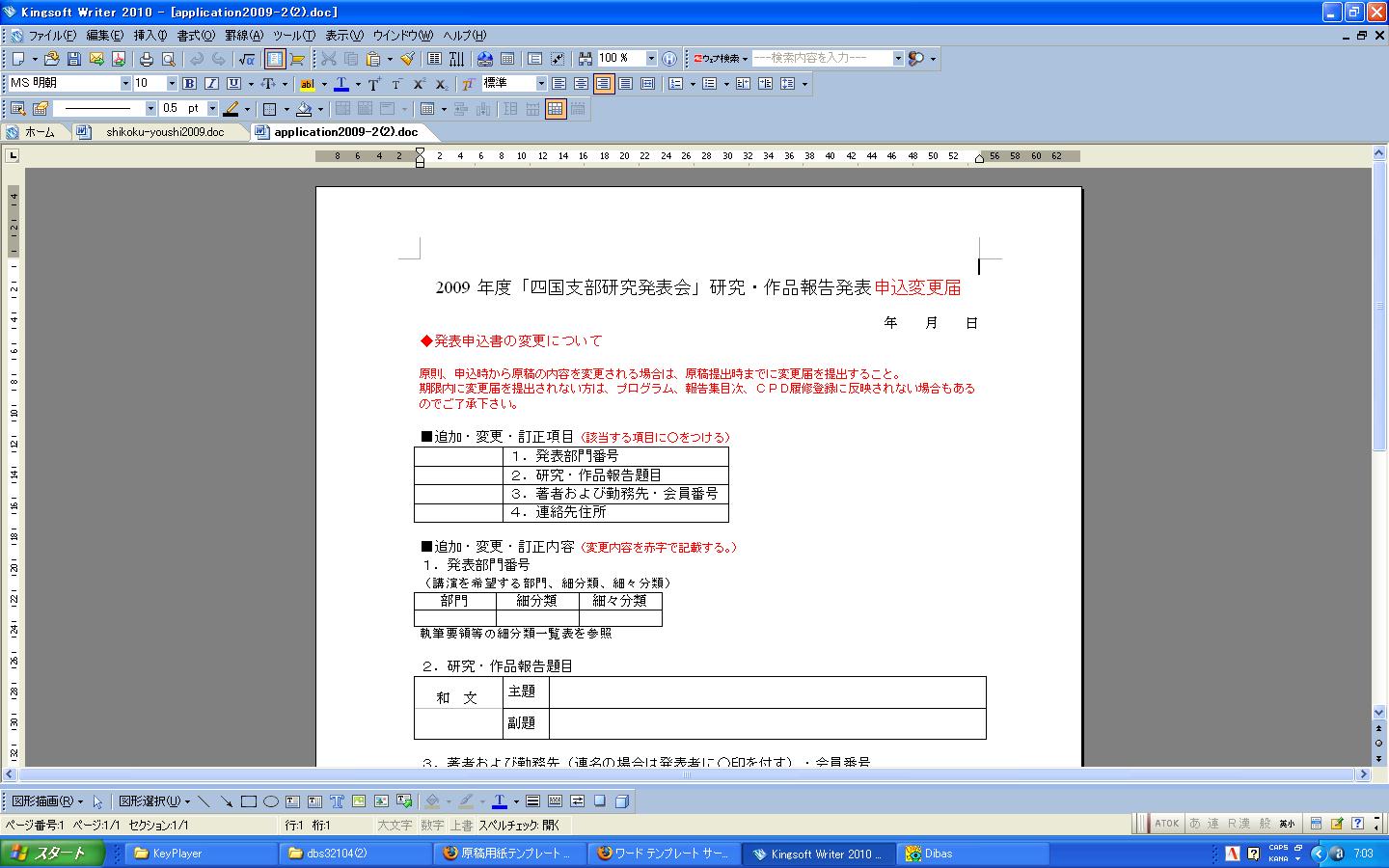Set Align Left paragraph alignment
The image size is (1389, 868).
tap(558, 84)
